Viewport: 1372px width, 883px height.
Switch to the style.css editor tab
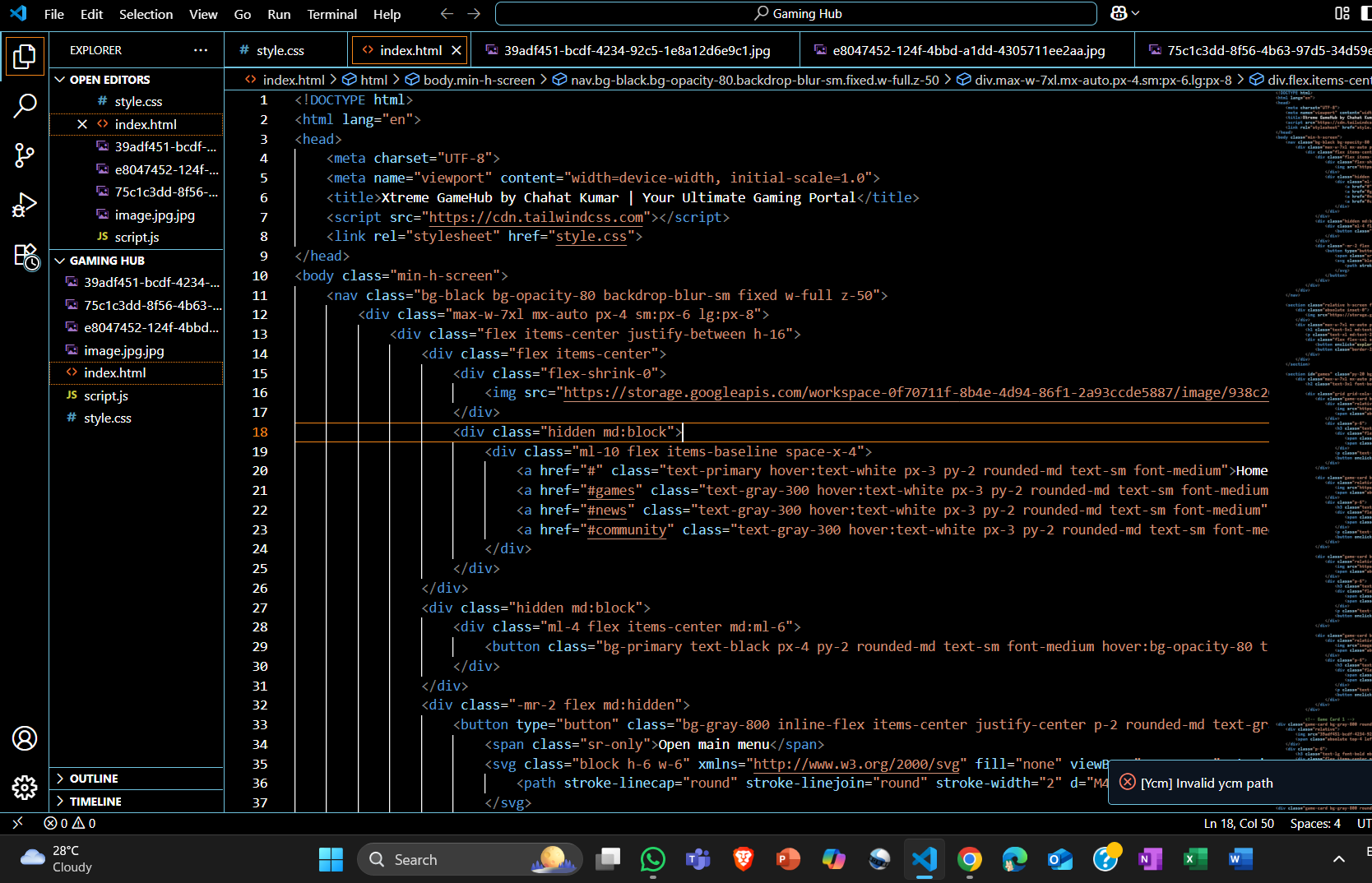280,51
